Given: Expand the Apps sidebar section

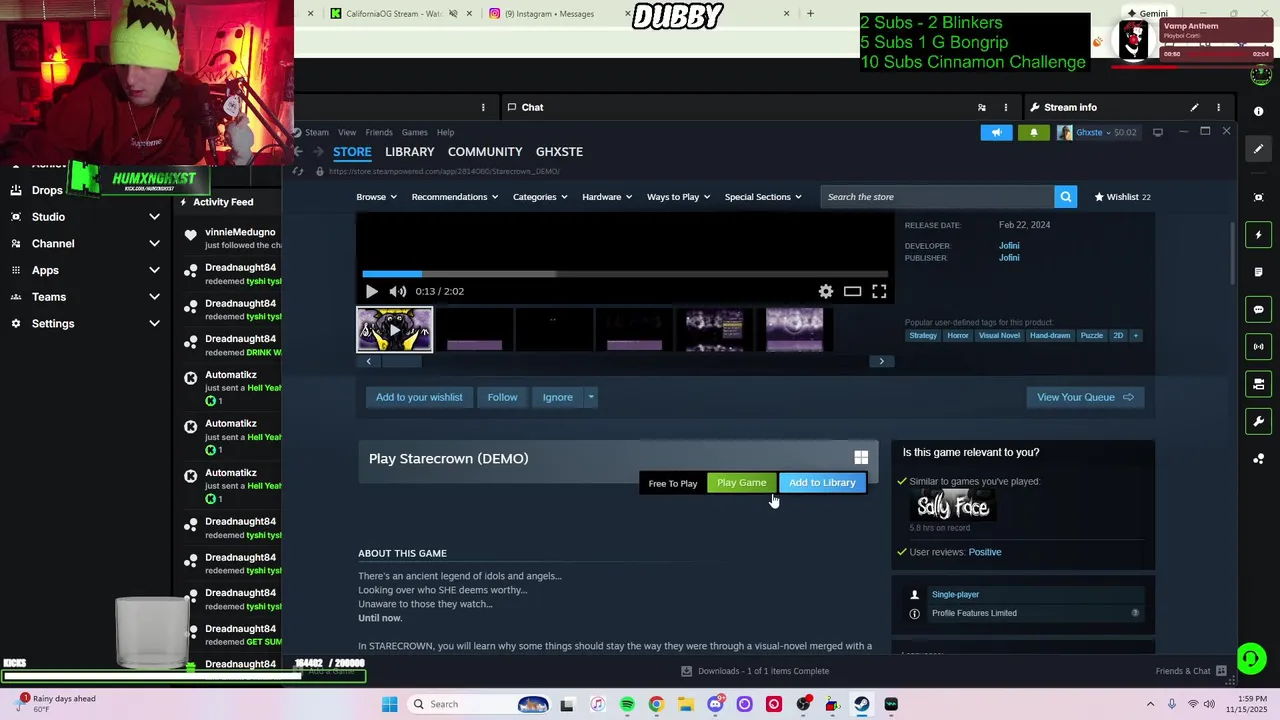Looking at the screenshot, I should [x=154, y=270].
